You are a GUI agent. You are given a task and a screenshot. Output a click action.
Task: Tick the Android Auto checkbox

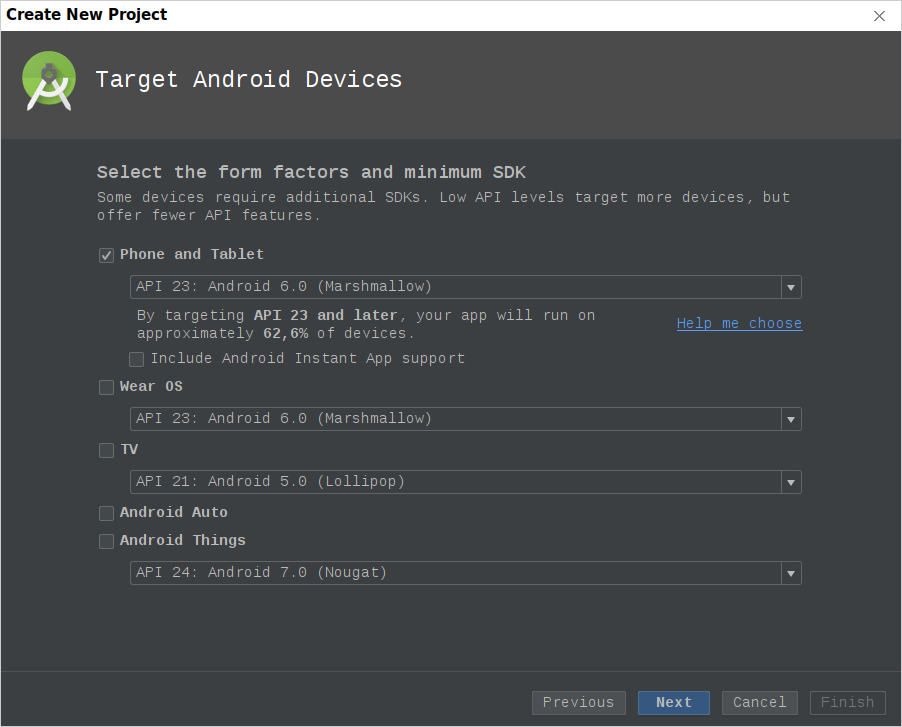[106, 513]
